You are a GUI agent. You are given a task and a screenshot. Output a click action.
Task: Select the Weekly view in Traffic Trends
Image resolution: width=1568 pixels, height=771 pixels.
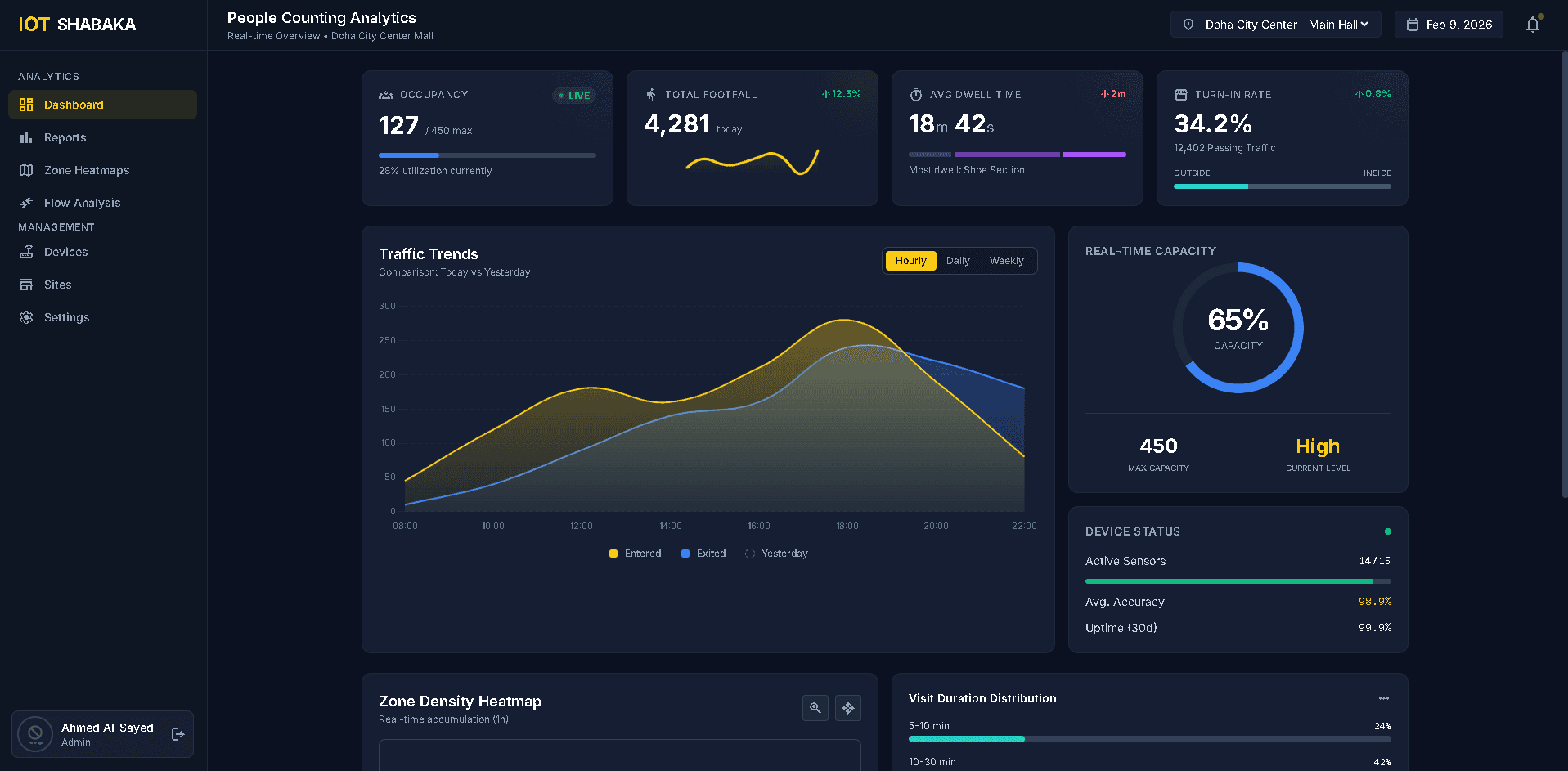click(1006, 260)
